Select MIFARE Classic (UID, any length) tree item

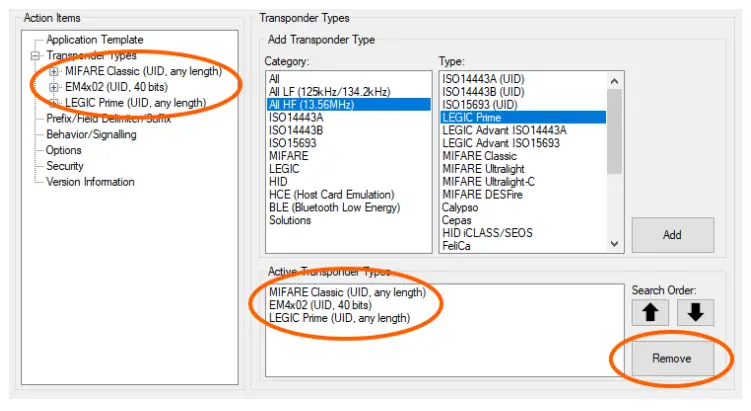144,71
